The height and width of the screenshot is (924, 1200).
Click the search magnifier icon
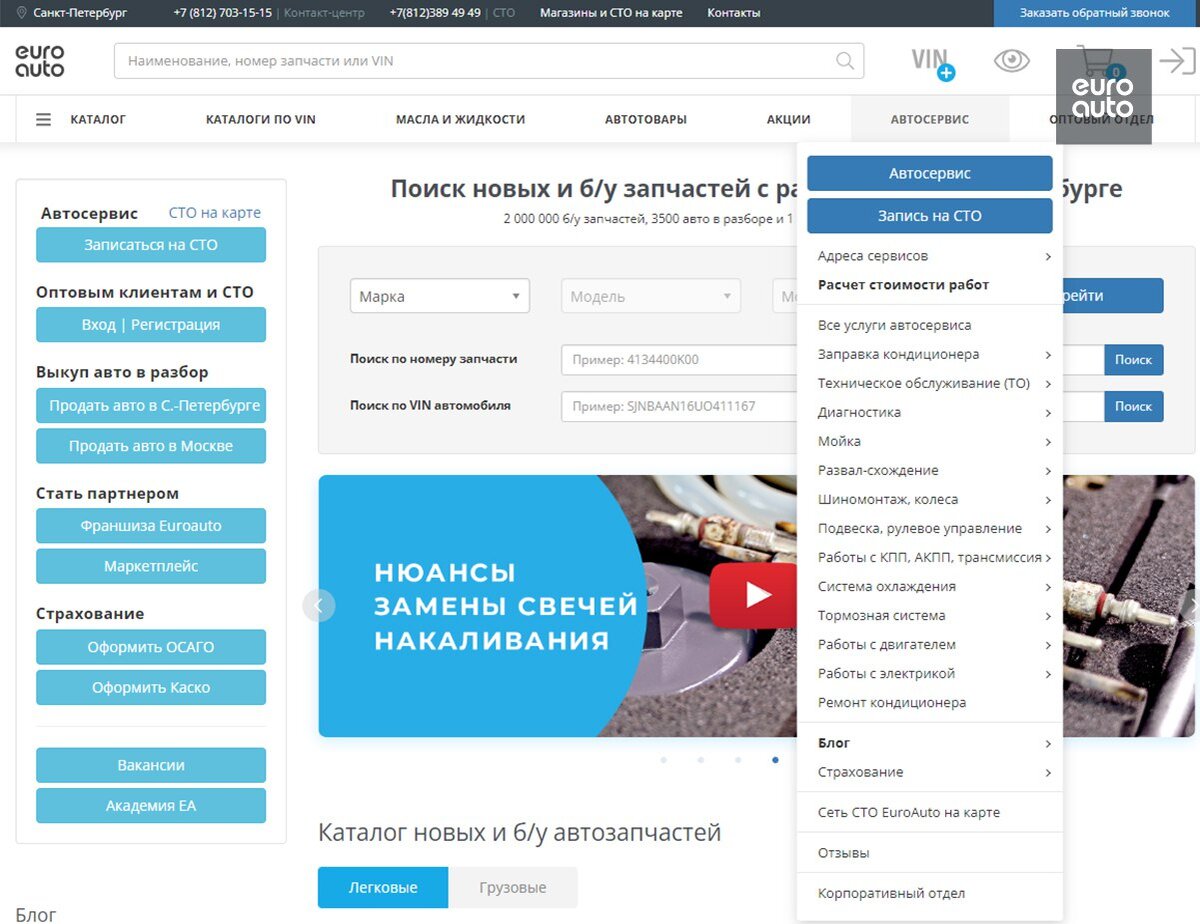click(x=845, y=61)
